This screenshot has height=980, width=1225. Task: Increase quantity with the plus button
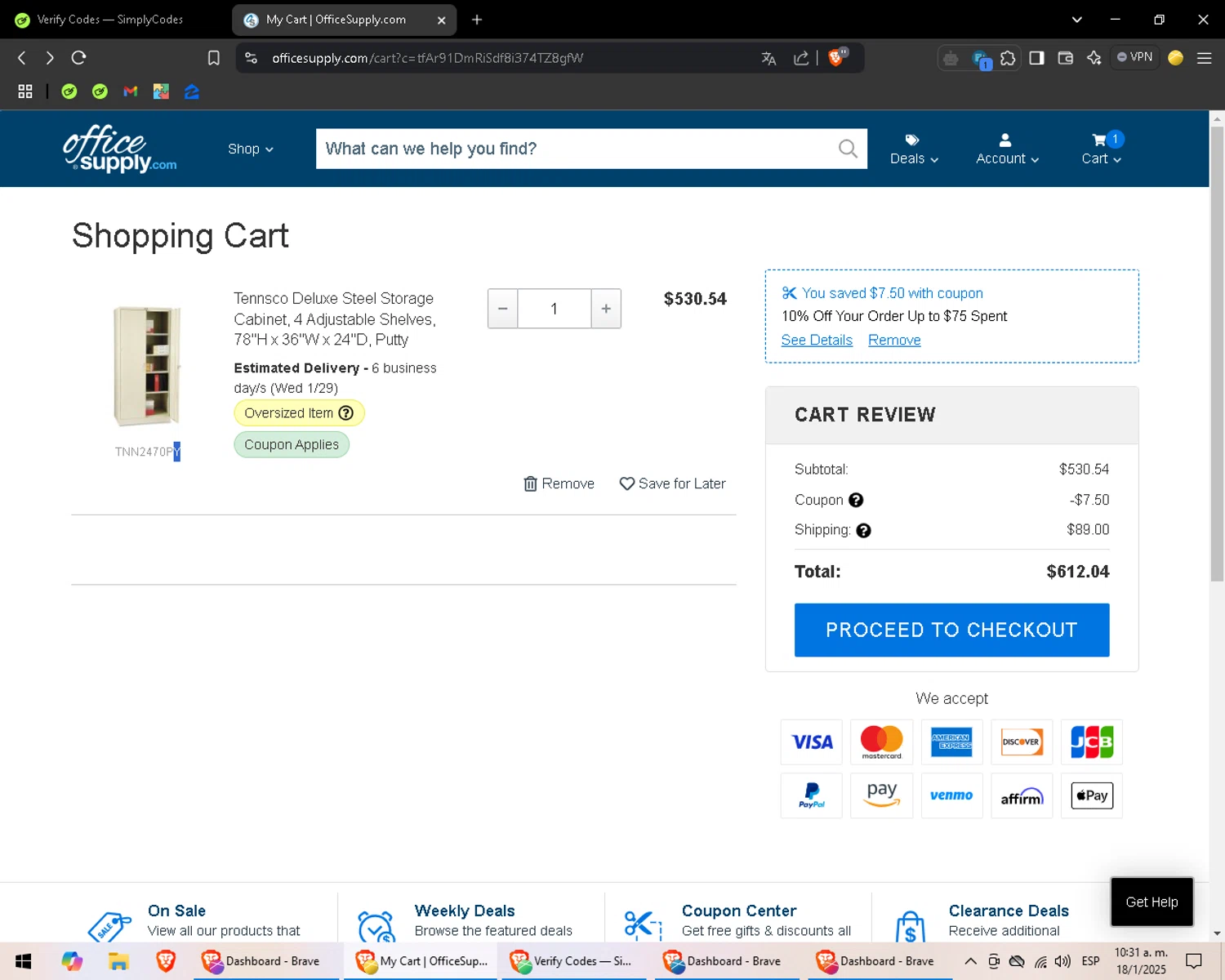pos(606,309)
